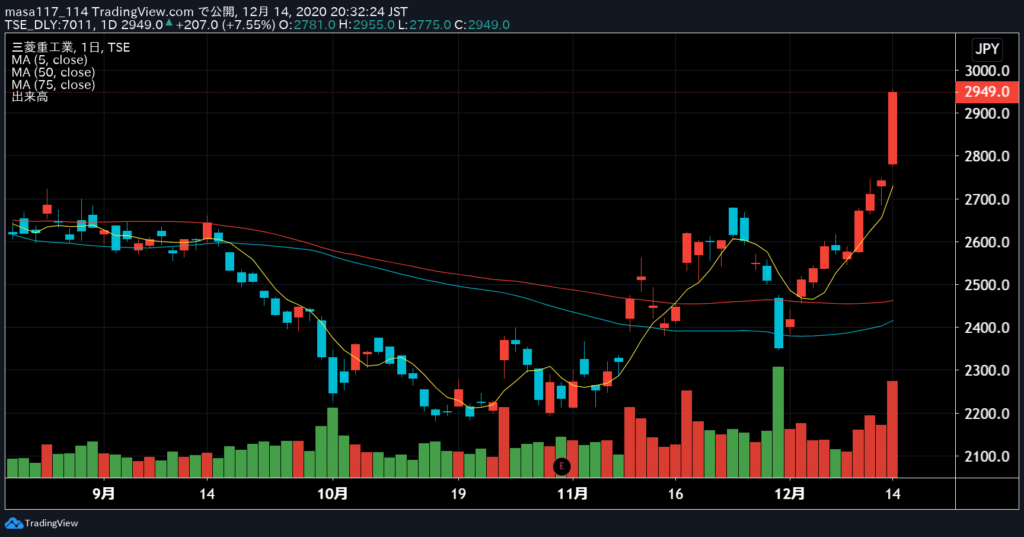Image resolution: width=1024 pixels, height=537 pixels.
Task: Click the TSE_DLY:7011 ticker text in header
Action: [50, 25]
